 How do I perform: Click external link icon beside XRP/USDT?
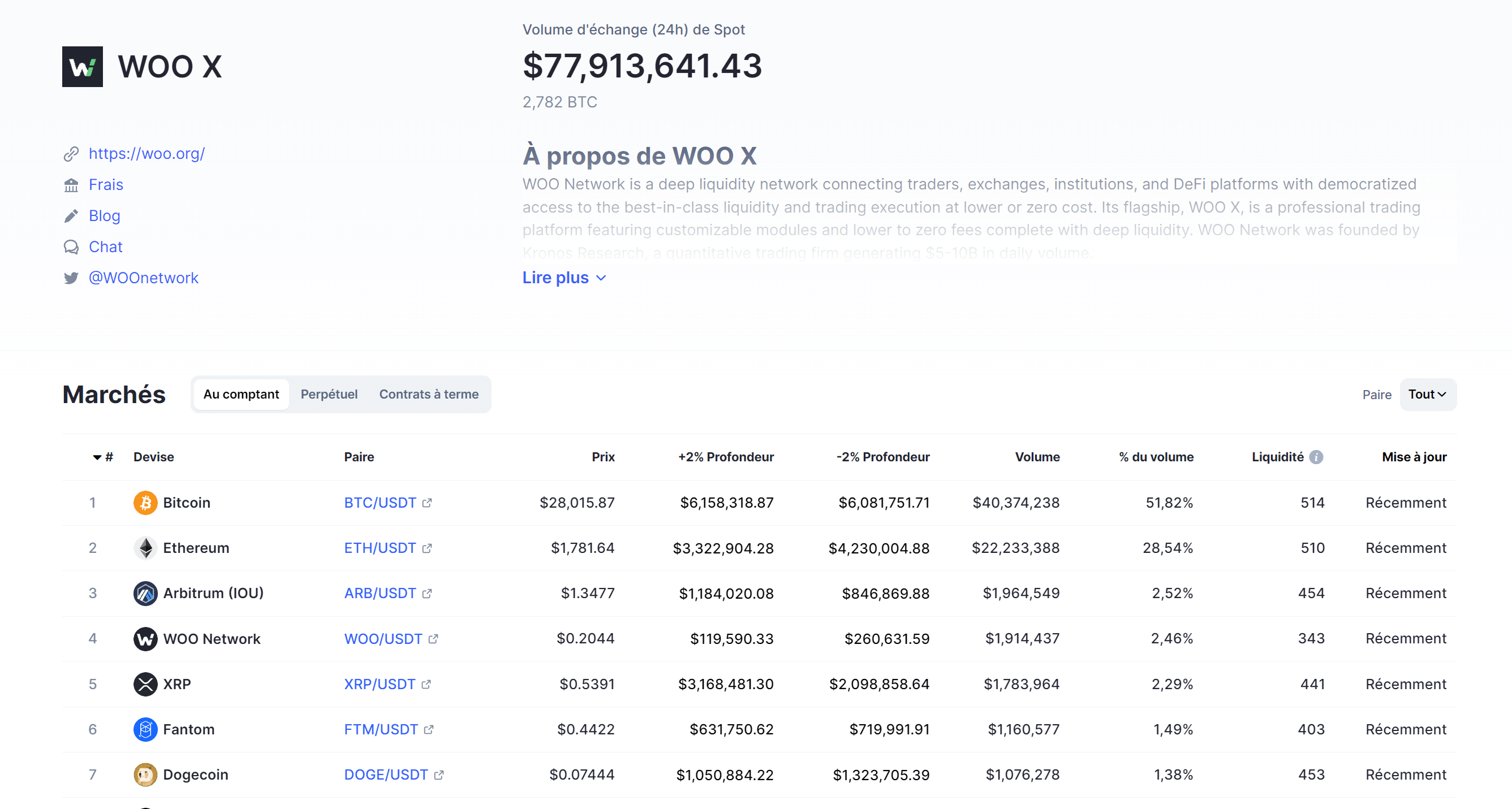[x=426, y=684]
